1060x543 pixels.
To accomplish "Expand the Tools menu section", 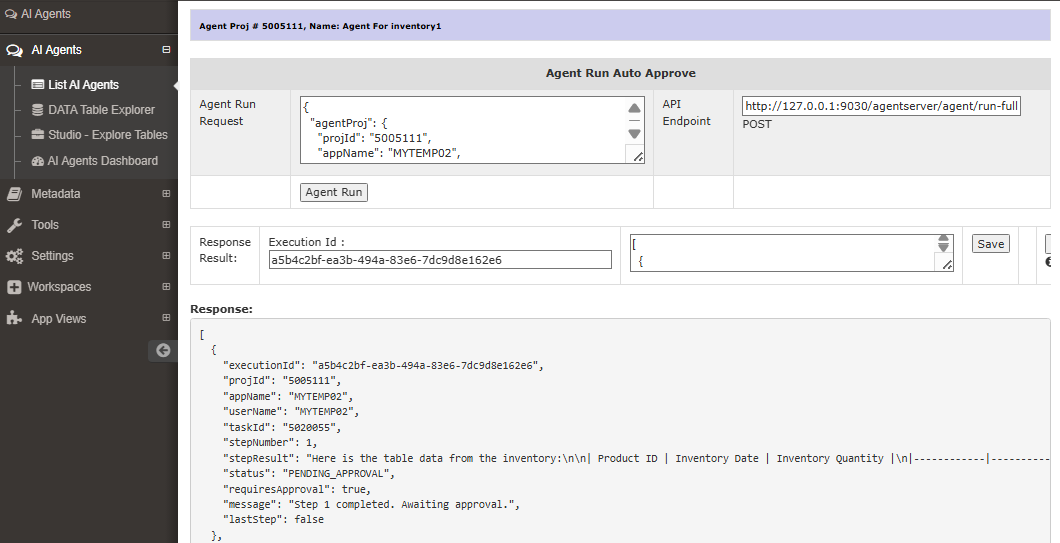I will 166,225.
